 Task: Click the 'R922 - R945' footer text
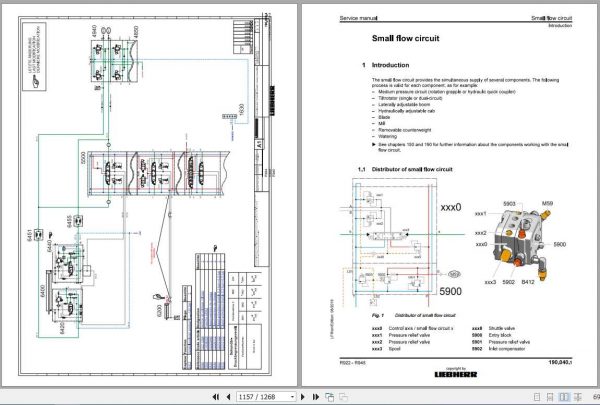tap(352, 362)
